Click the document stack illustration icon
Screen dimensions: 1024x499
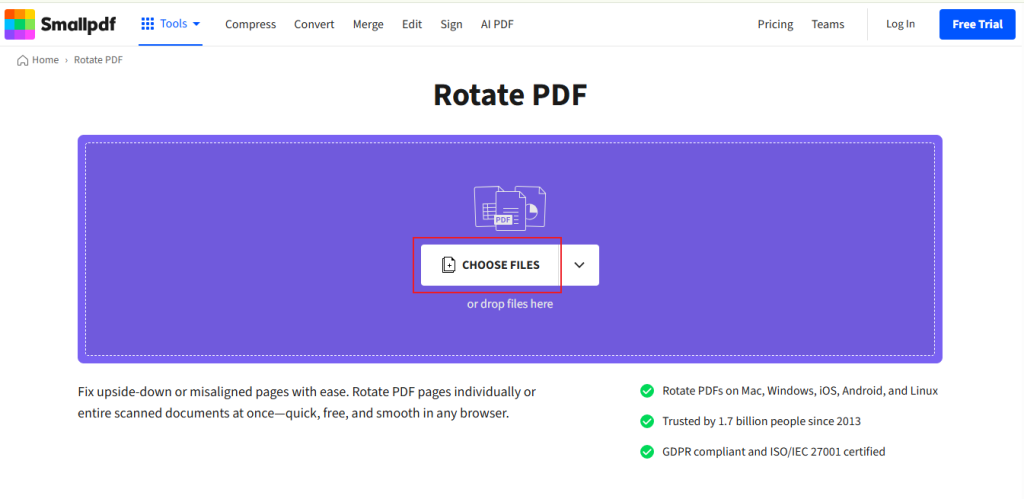click(509, 208)
